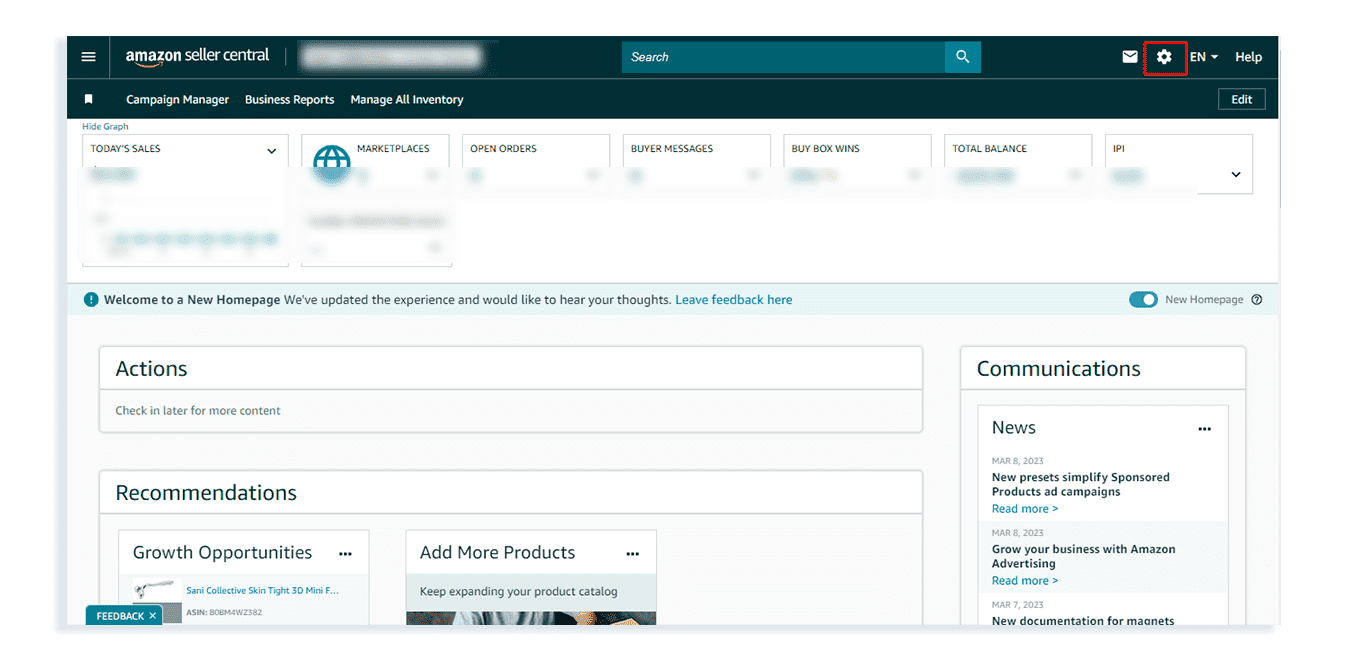The width and height of the screenshot is (1349, 659).
Task: Click the Edit button
Action: point(1241,99)
